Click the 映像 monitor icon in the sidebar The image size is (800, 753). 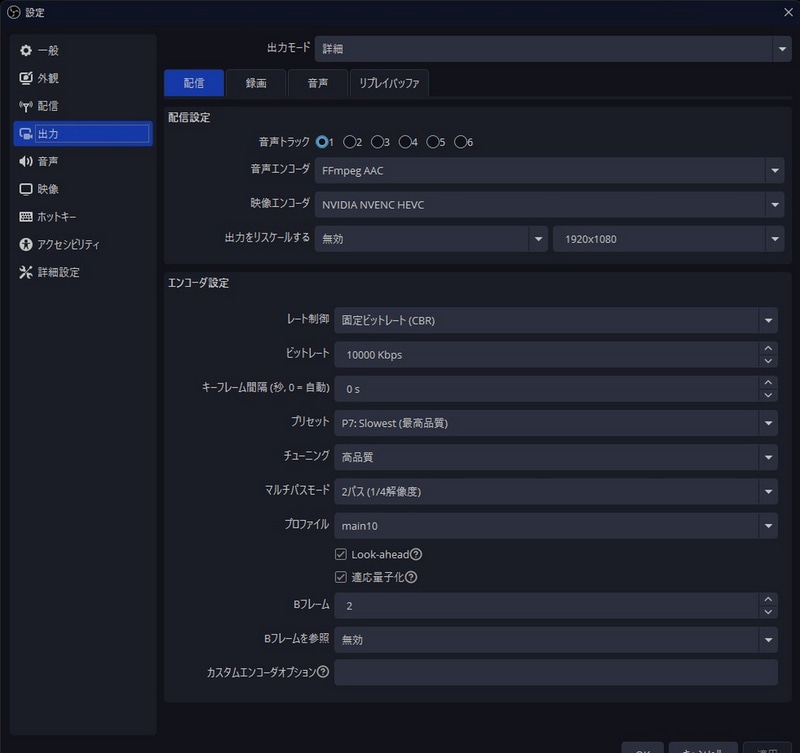pos(26,189)
